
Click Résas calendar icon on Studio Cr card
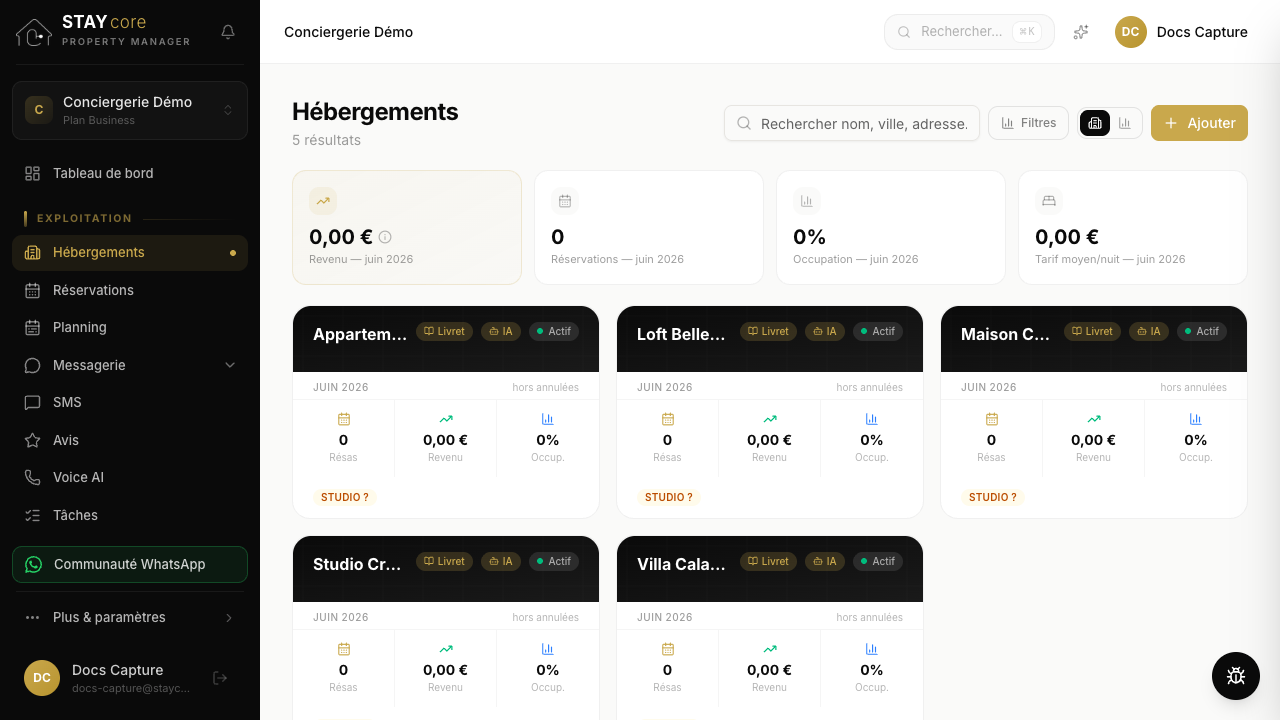tap(344, 649)
